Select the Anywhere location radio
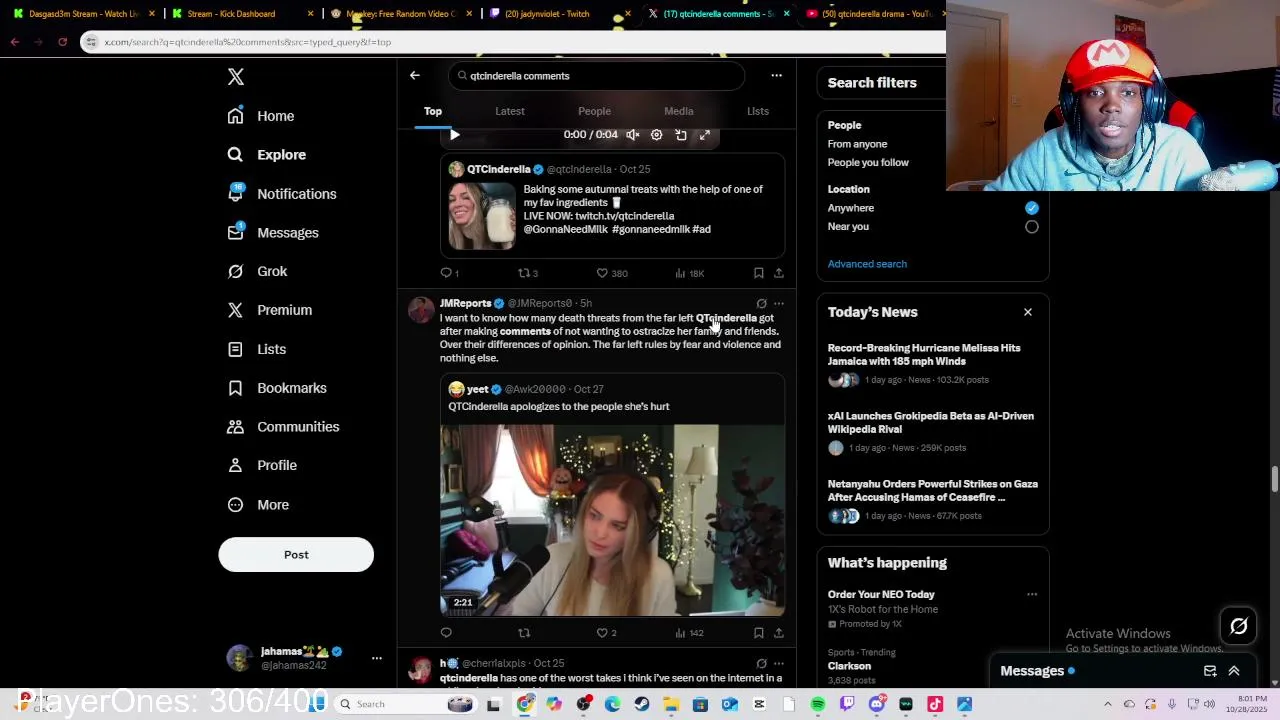This screenshot has width=1280, height=720. 1032,208
